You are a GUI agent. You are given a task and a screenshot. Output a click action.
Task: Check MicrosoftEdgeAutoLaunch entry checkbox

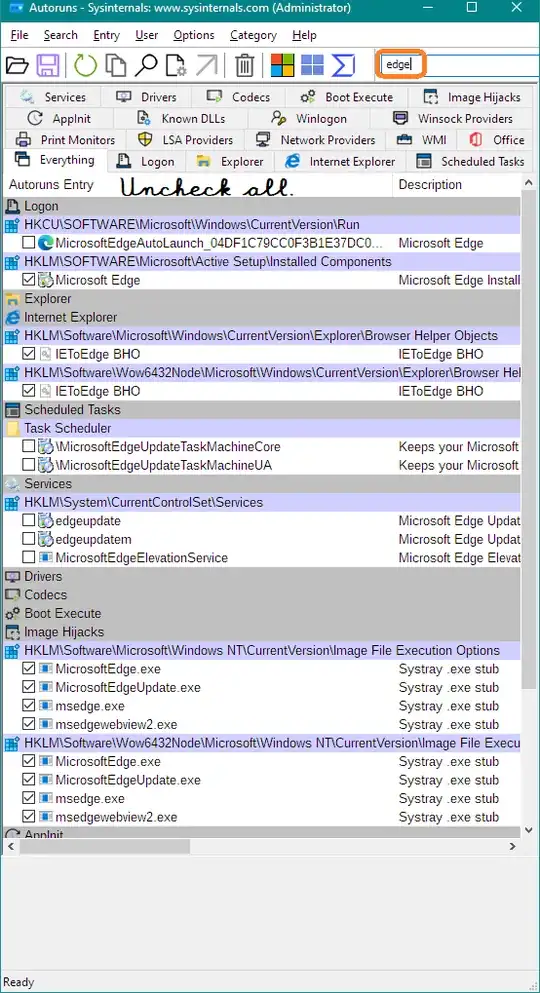pos(28,243)
